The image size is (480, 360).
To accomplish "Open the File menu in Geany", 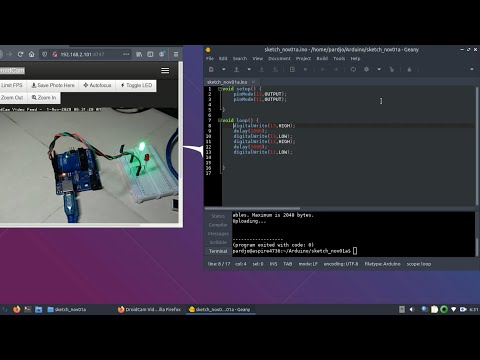I will 210,58.
